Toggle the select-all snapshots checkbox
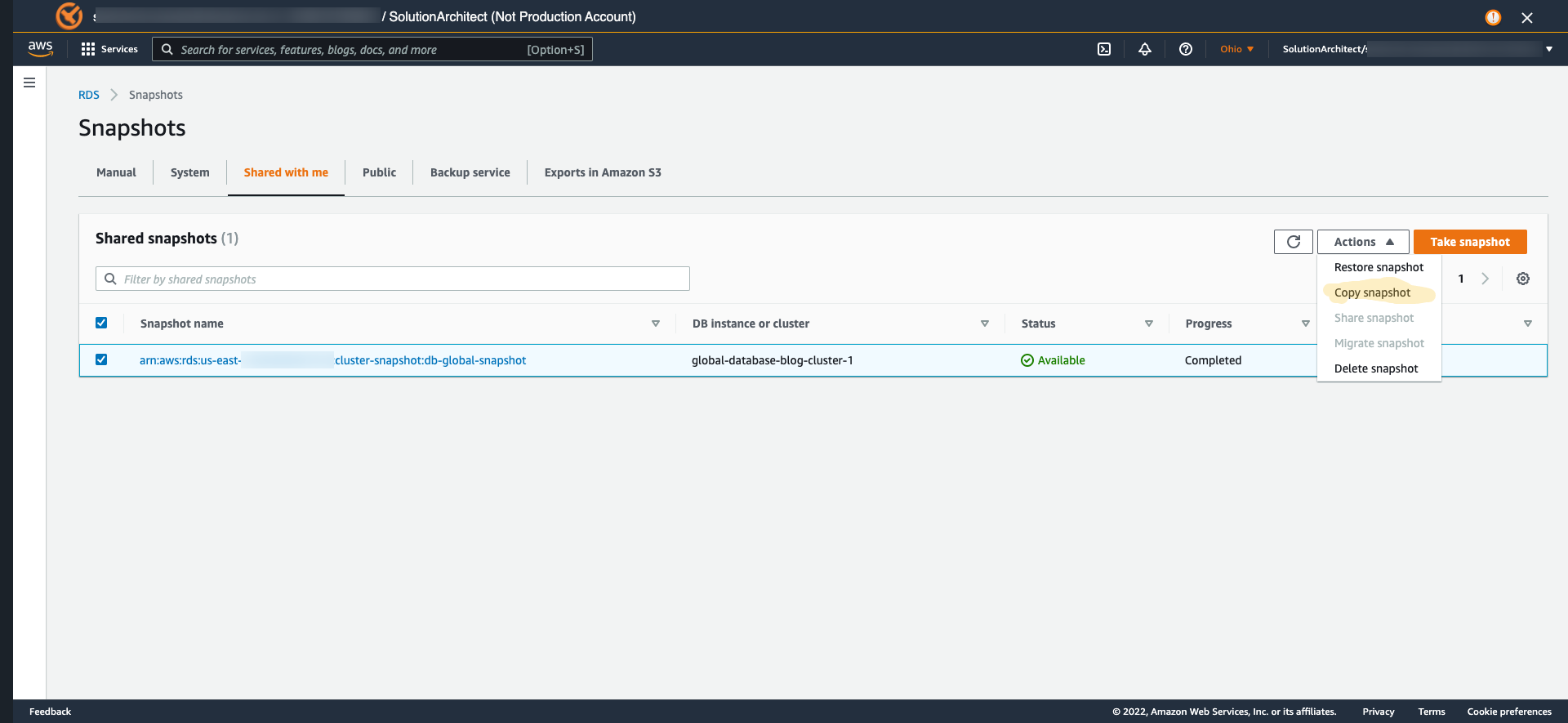This screenshot has width=1568, height=723. [101, 323]
